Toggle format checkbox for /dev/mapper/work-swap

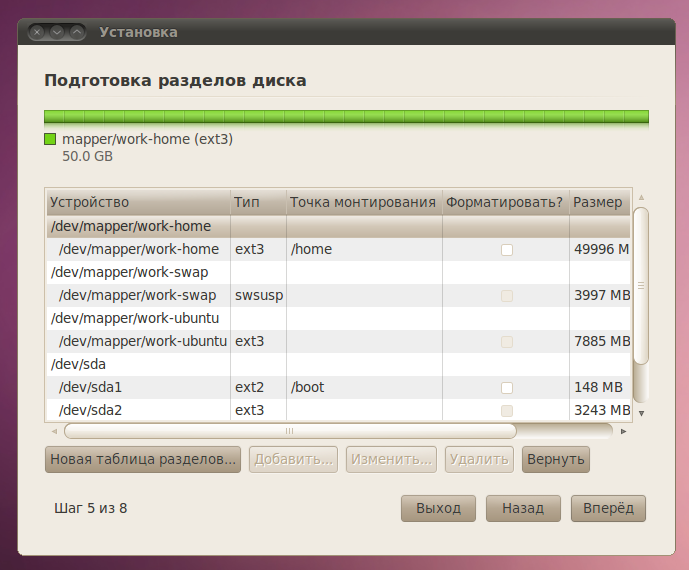coord(507,296)
